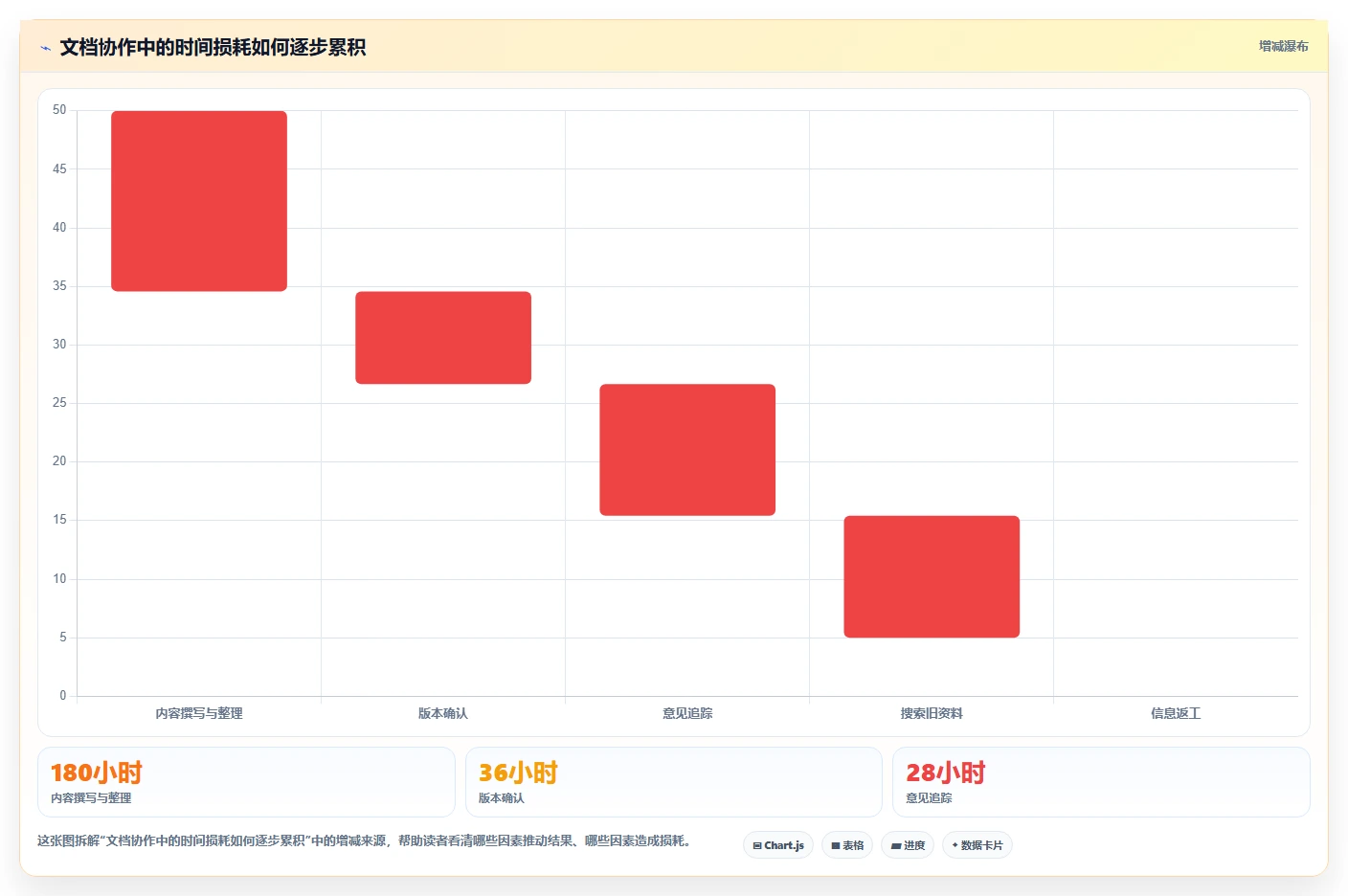Screen dimensions: 1348x896
Task: Click the x-axis label 版本确认
Action: click(x=443, y=713)
